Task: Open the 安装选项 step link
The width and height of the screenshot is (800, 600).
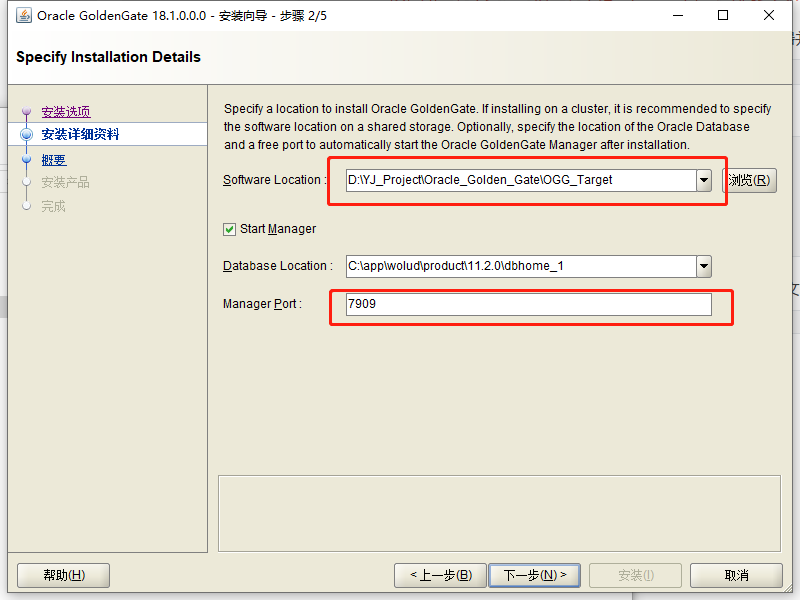Action: 66,112
